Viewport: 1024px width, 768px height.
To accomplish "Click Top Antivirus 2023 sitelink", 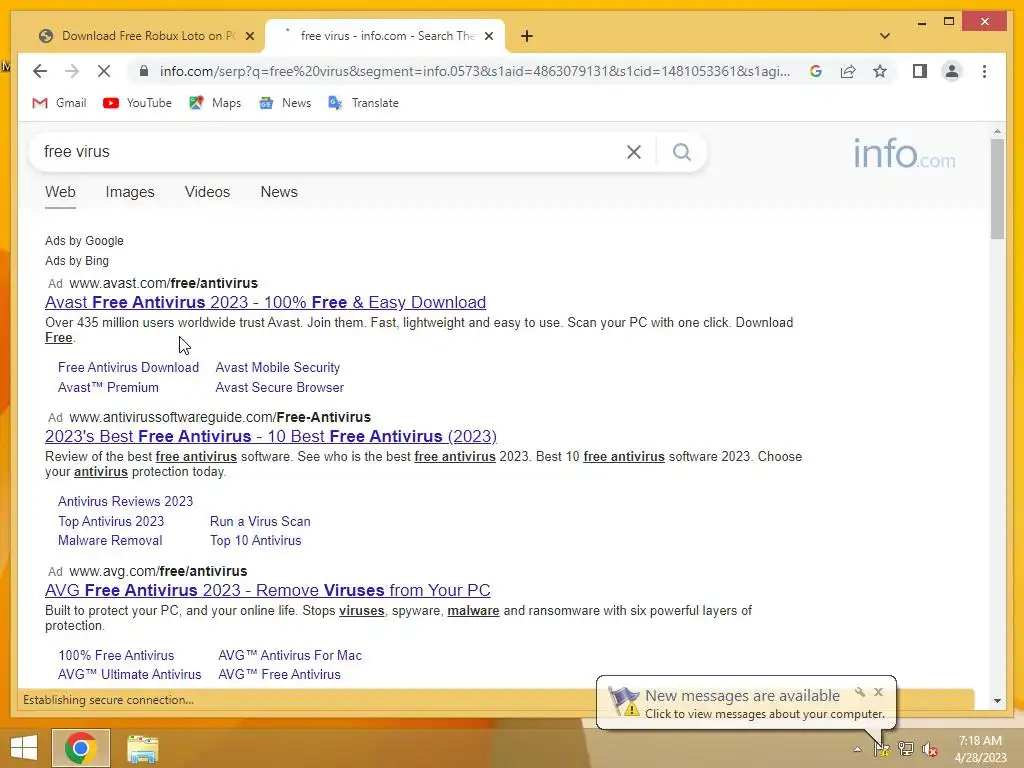I will point(110,521).
